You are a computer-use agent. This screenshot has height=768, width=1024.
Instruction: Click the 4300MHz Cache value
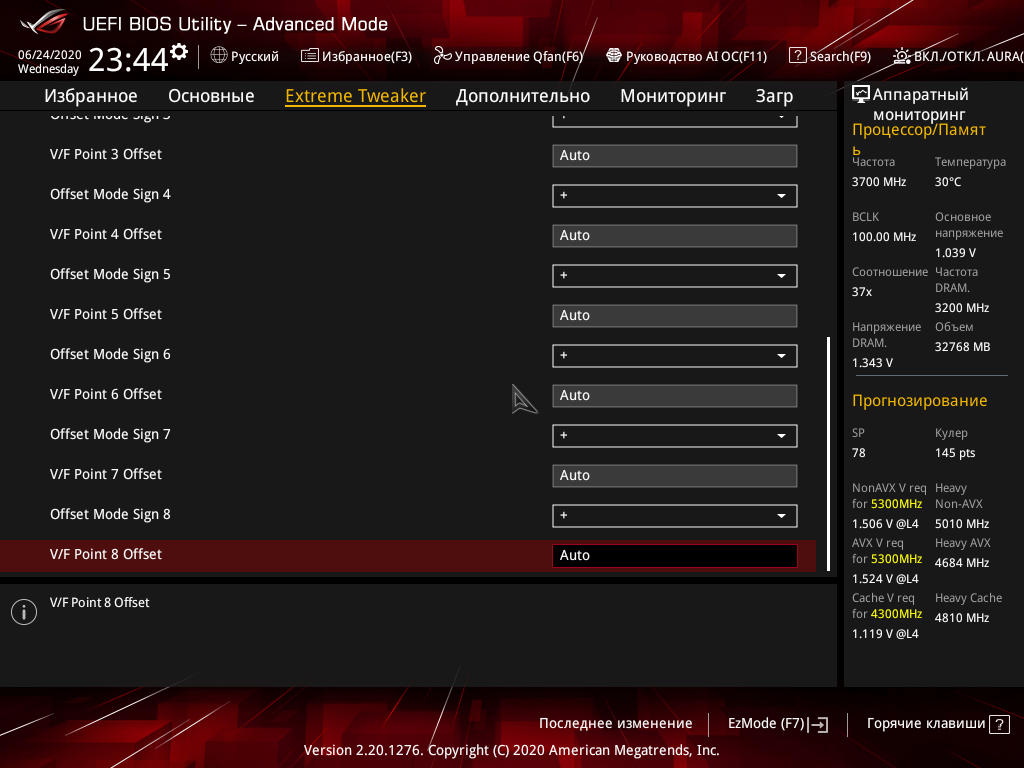click(896, 614)
